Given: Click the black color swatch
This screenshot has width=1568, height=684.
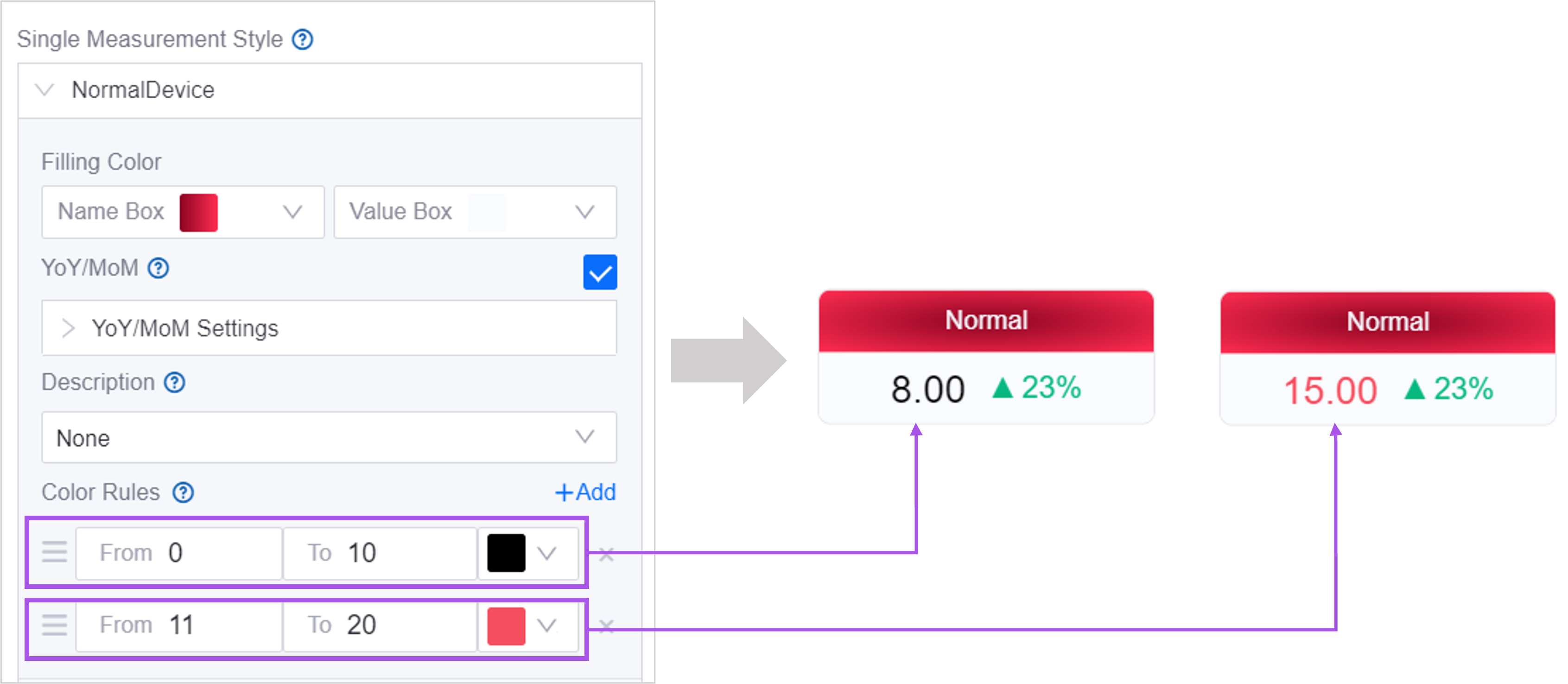Looking at the screenshot, I should 507,553.
